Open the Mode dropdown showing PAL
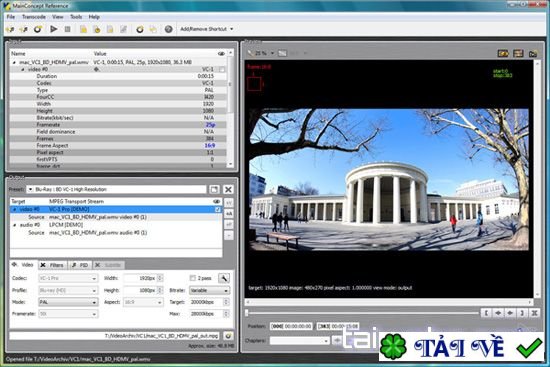550x367 pixels. (x=68, y=302)
